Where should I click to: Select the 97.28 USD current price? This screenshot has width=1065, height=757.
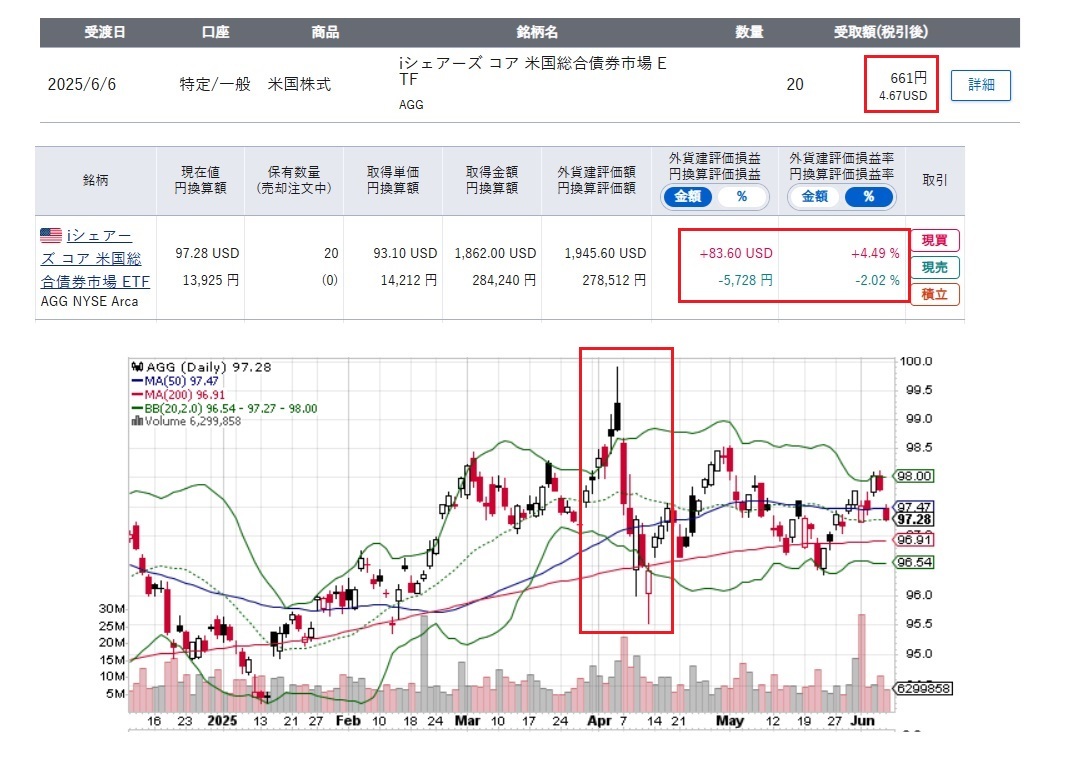[207, 253]
